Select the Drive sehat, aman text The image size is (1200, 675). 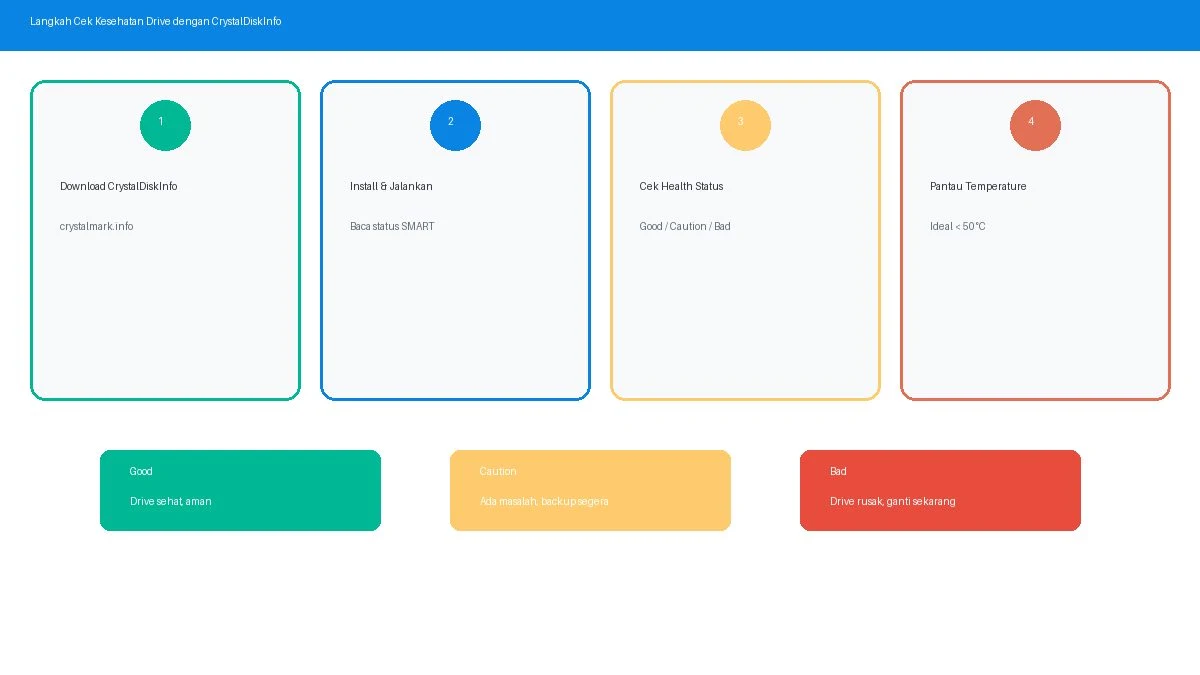(171, 502)
